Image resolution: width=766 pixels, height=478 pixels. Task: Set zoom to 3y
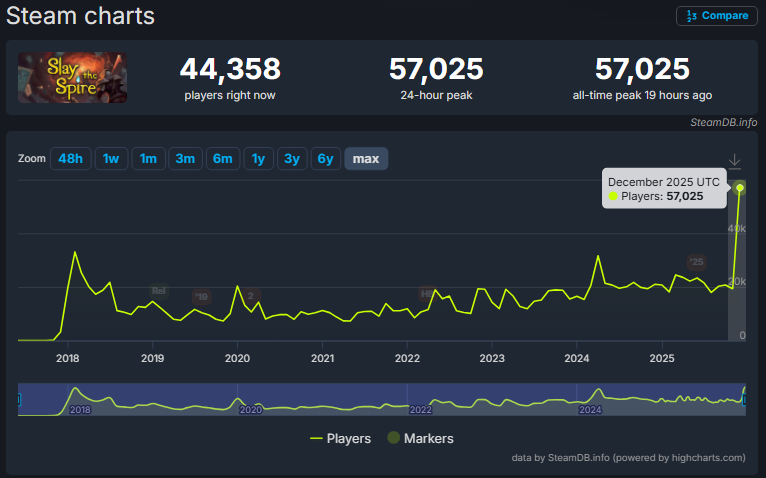[292, 159]
